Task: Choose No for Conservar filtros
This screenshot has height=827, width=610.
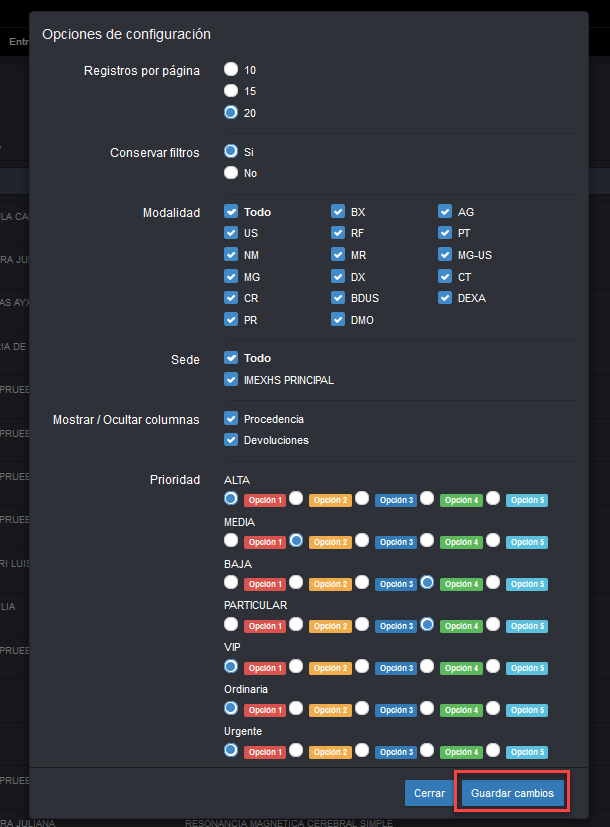Action: pos(231,173)
